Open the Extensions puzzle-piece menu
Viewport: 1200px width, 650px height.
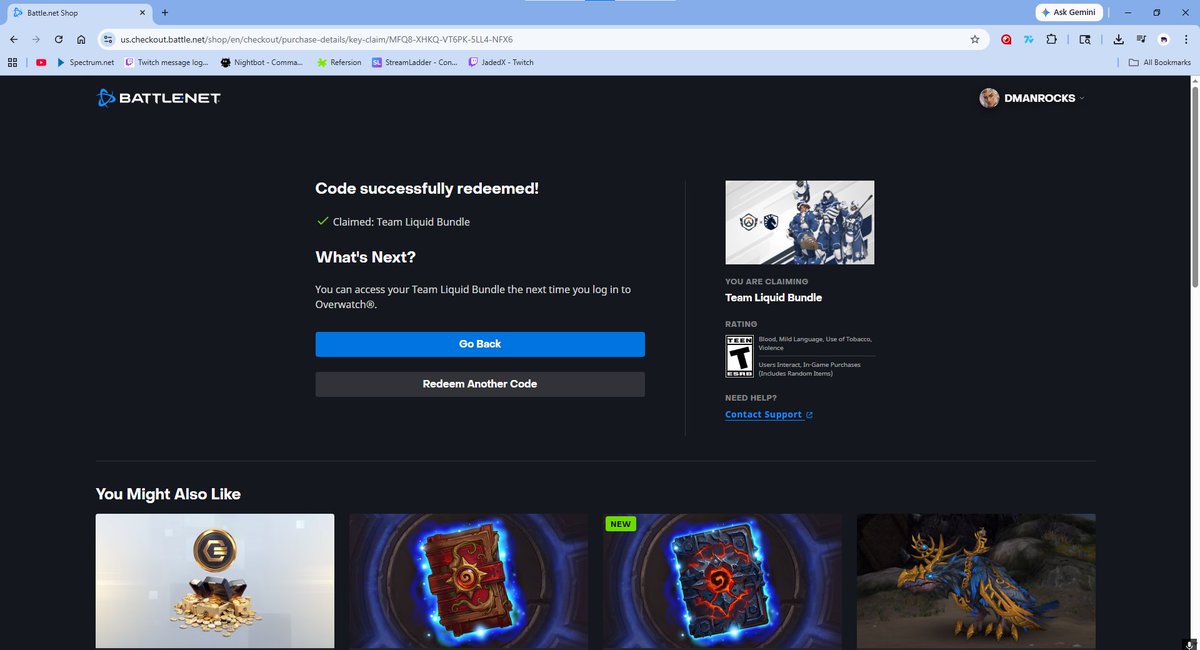click(1051, 39)
